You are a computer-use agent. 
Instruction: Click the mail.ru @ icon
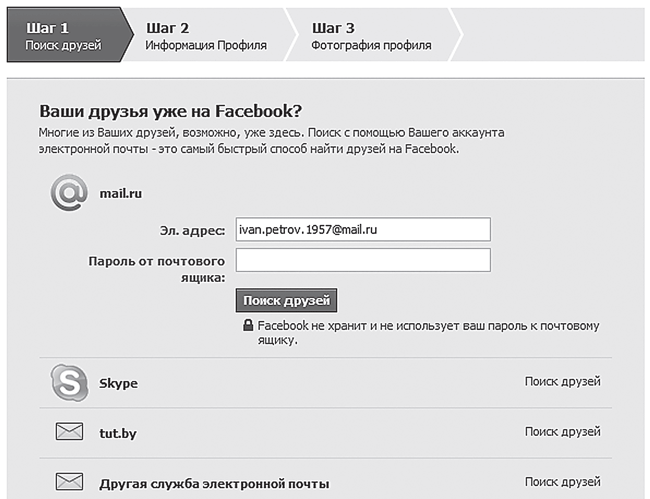[x=69, y=193]
